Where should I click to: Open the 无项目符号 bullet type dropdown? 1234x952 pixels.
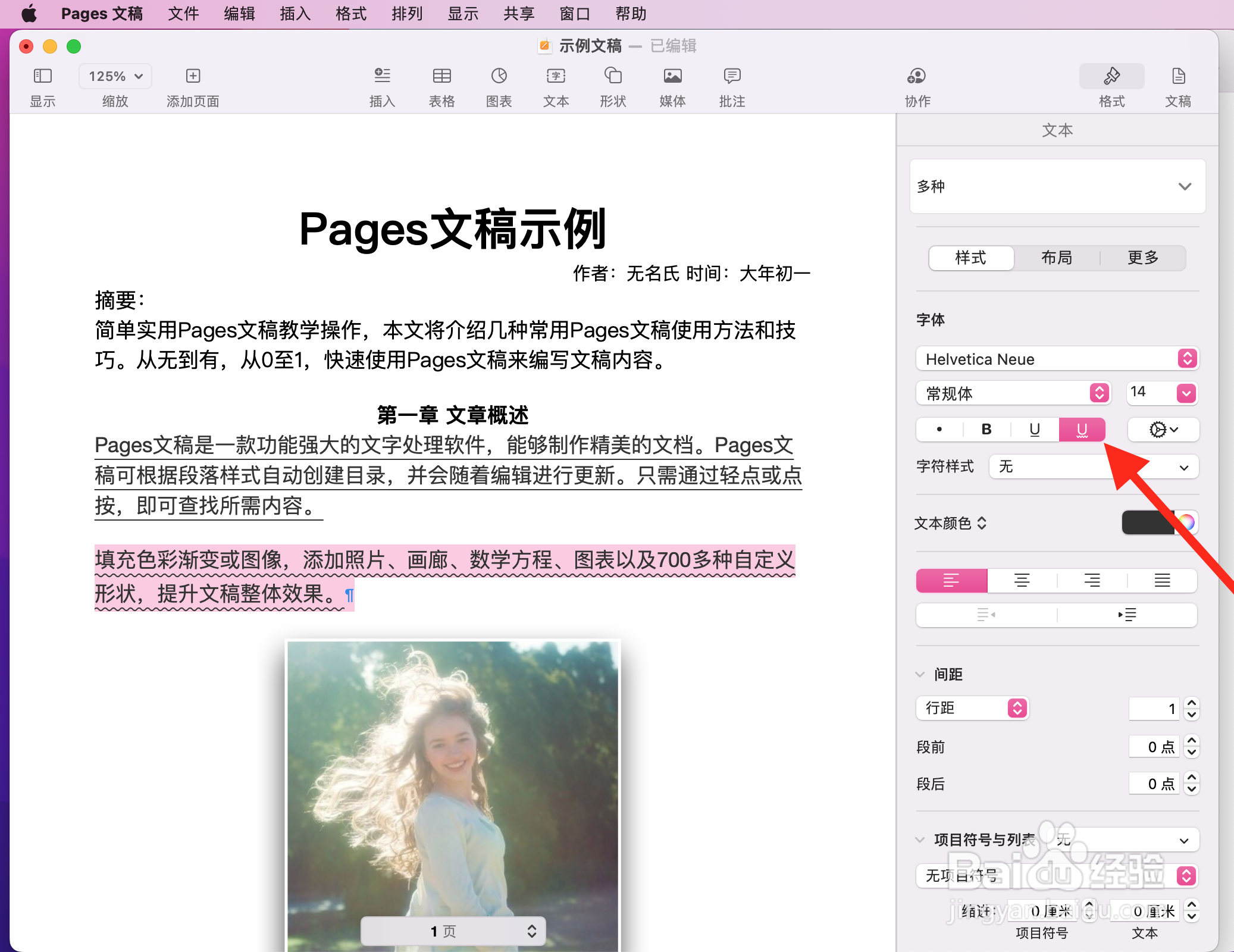(1057, 876)
